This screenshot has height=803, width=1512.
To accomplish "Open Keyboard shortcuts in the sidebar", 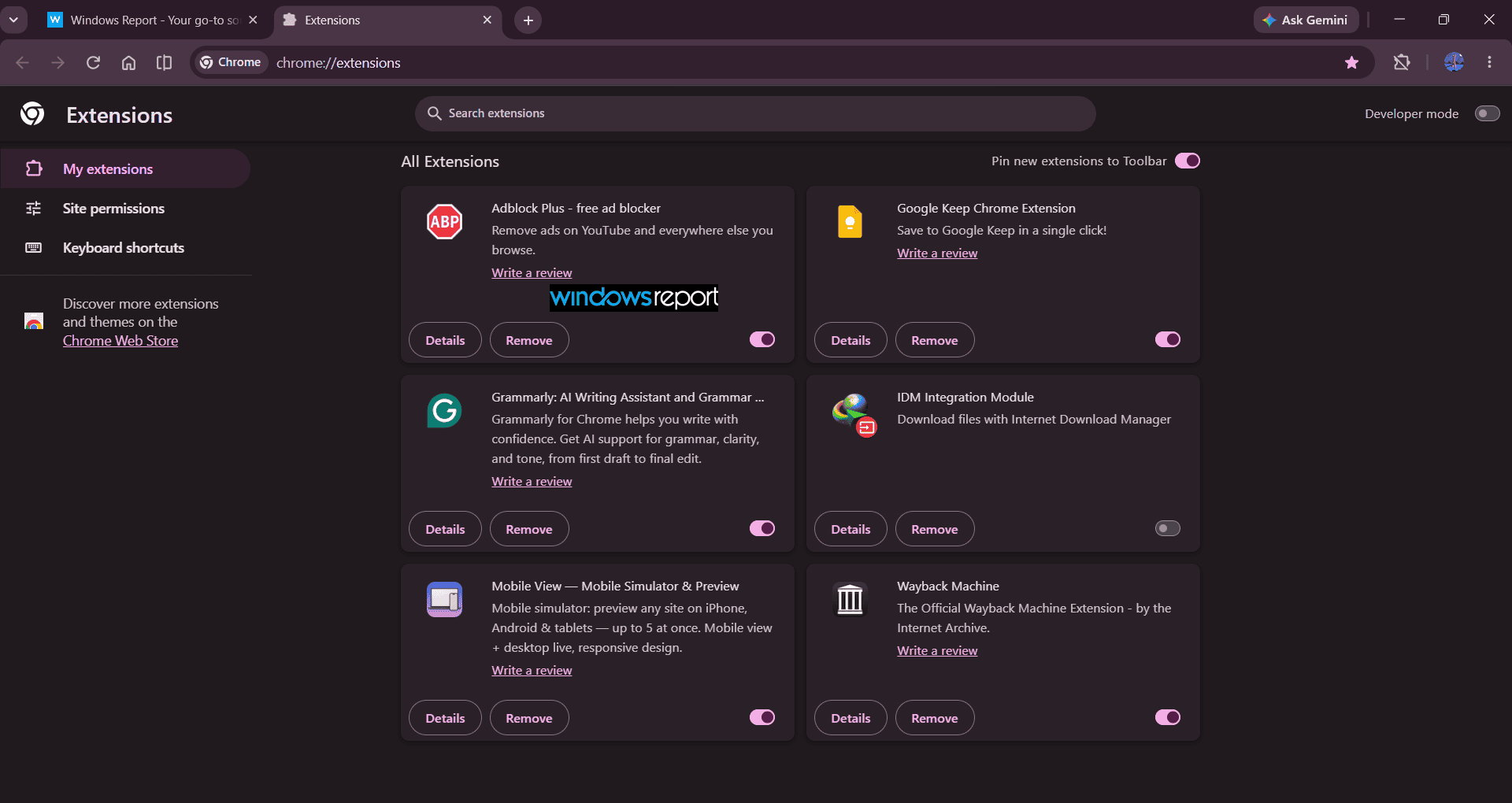I will point(125,247).
